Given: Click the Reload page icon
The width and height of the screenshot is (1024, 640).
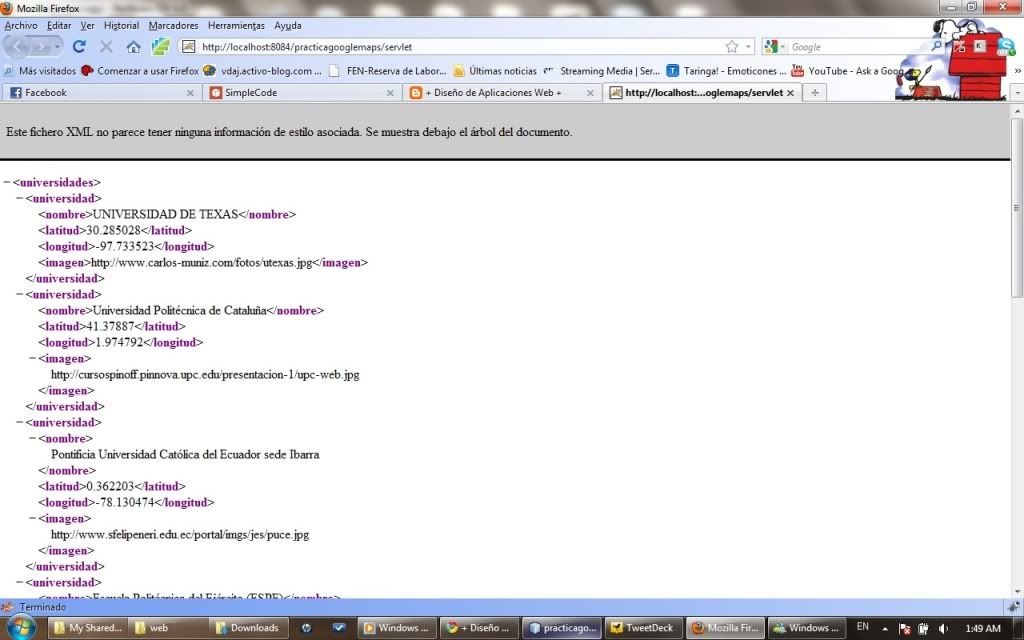Looking at the screenshot, I should point(80,47).
